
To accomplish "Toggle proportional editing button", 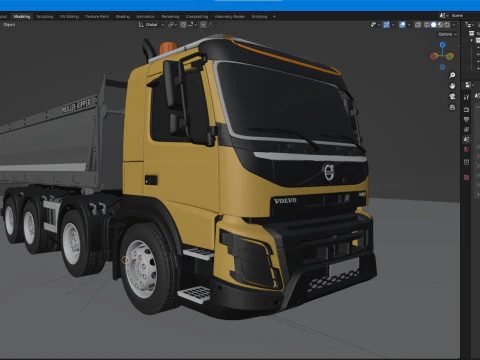I will [203, 25].
